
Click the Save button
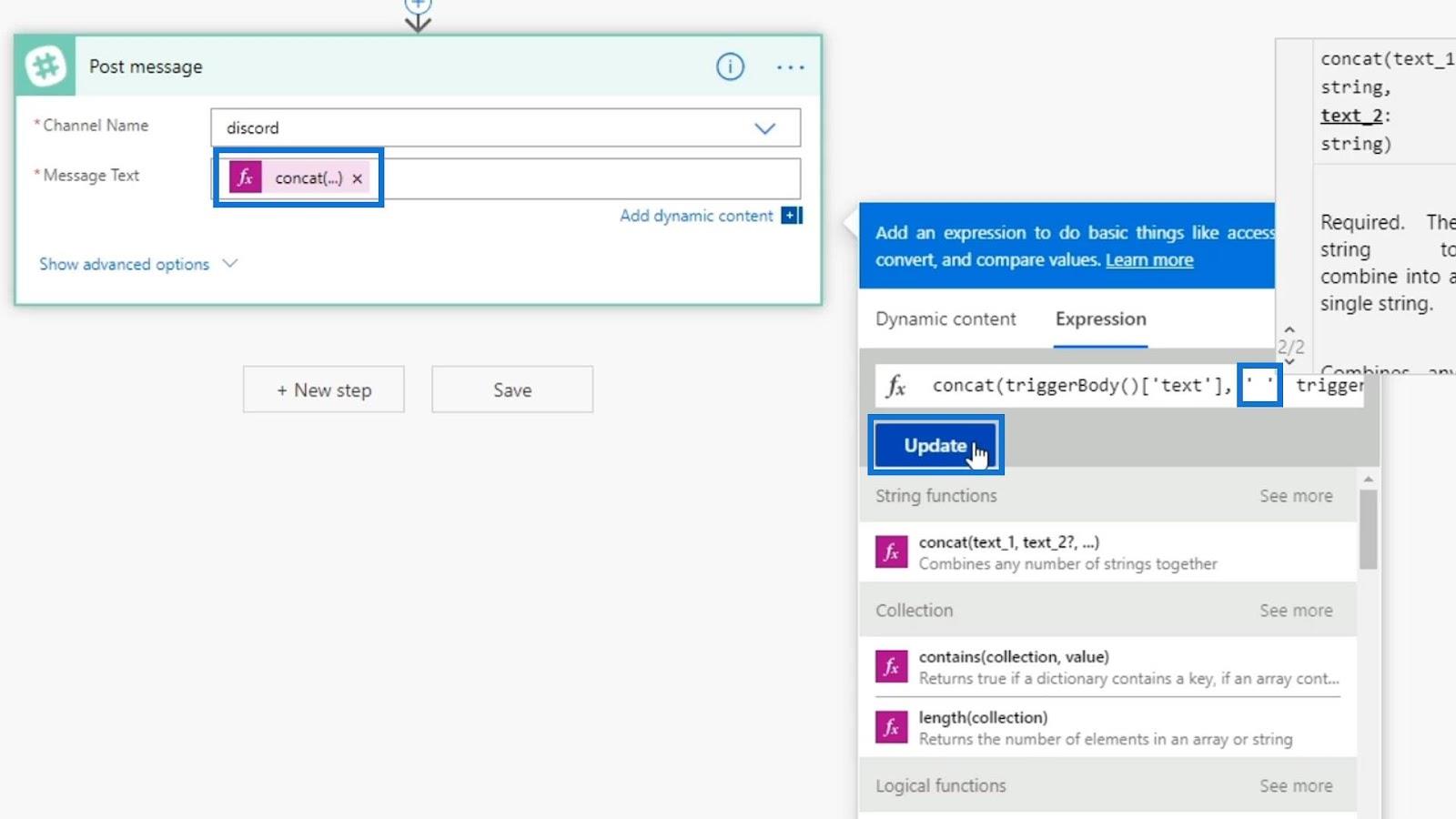point(512,389)
